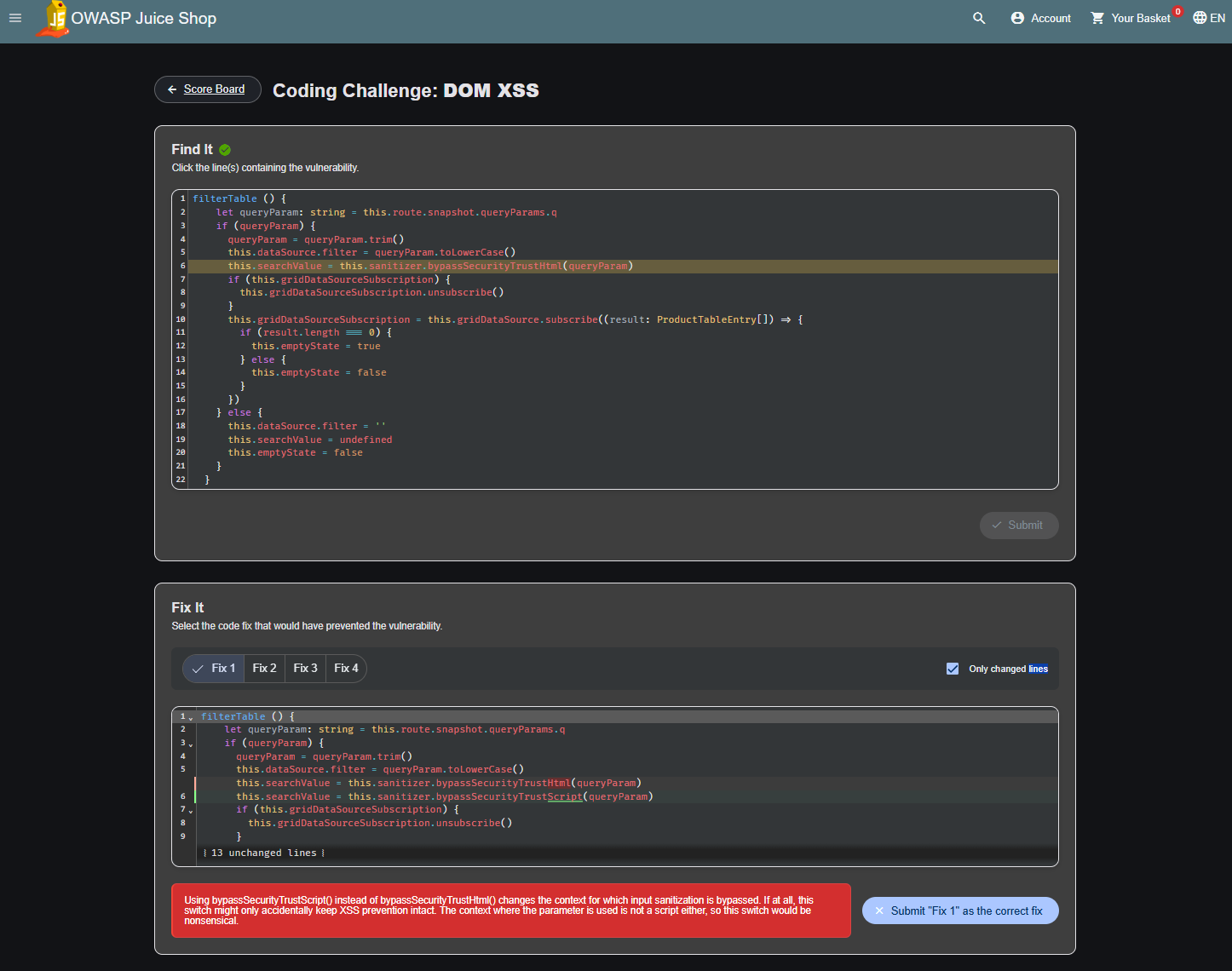The width and height of the screenshot is (1232, 971).
Task: Open Your Basket
Action: (1131, 18)
